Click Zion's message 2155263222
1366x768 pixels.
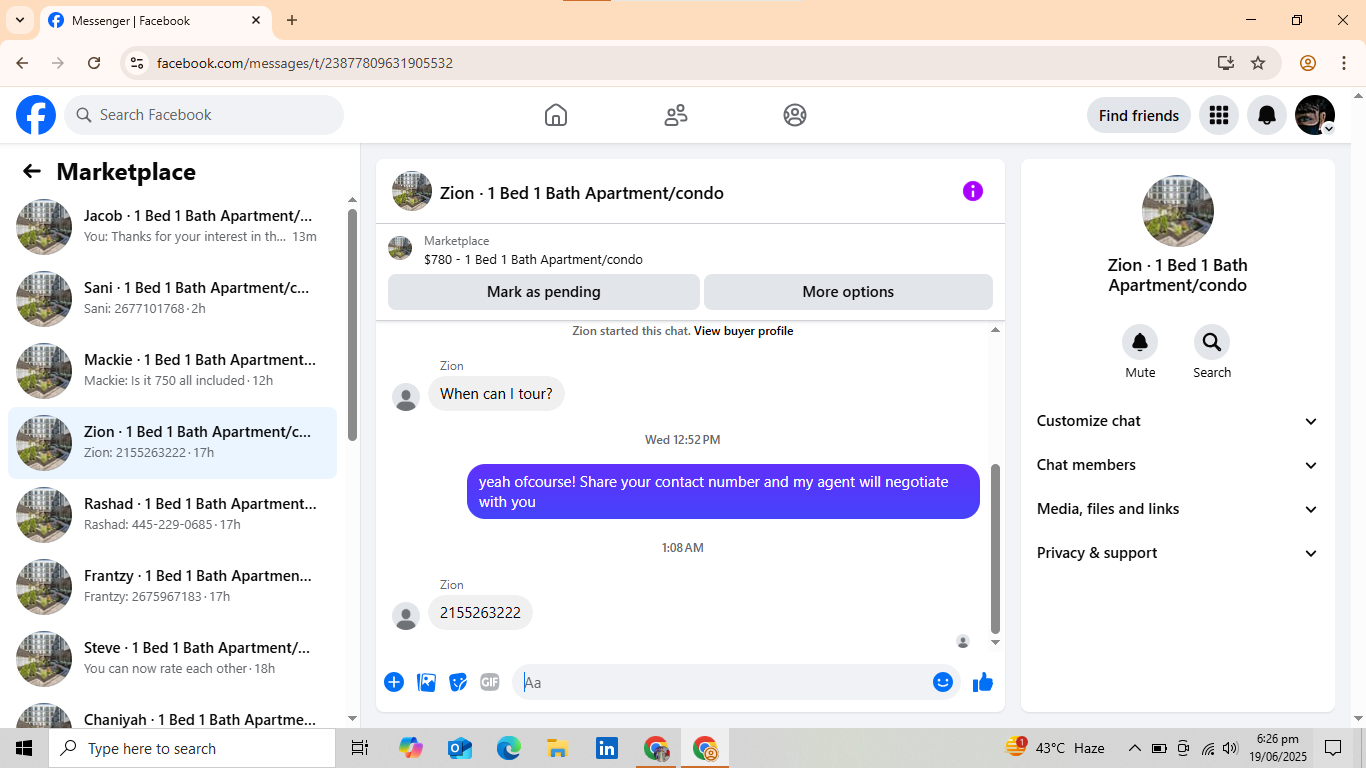480,613
